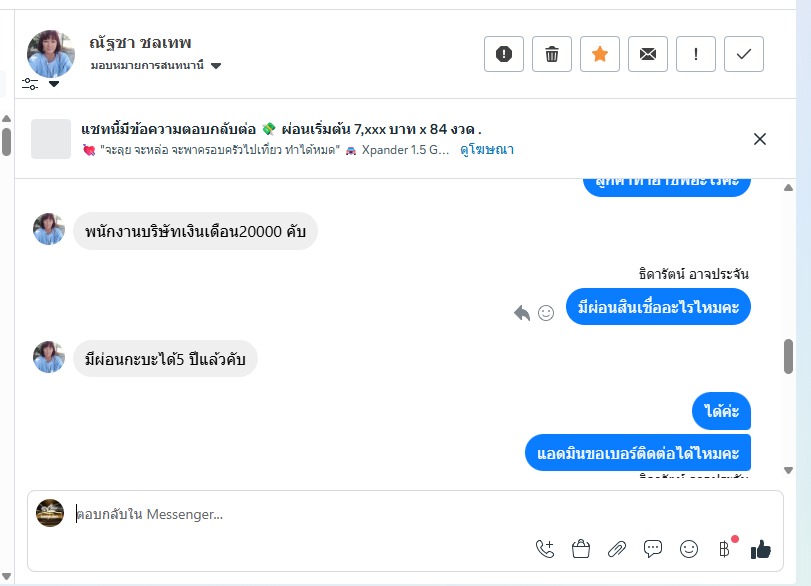Image resolution: width=811 pixels, height=586 pixels.
Task: Send a thumbs-up like
Action: tap(761, 548)
